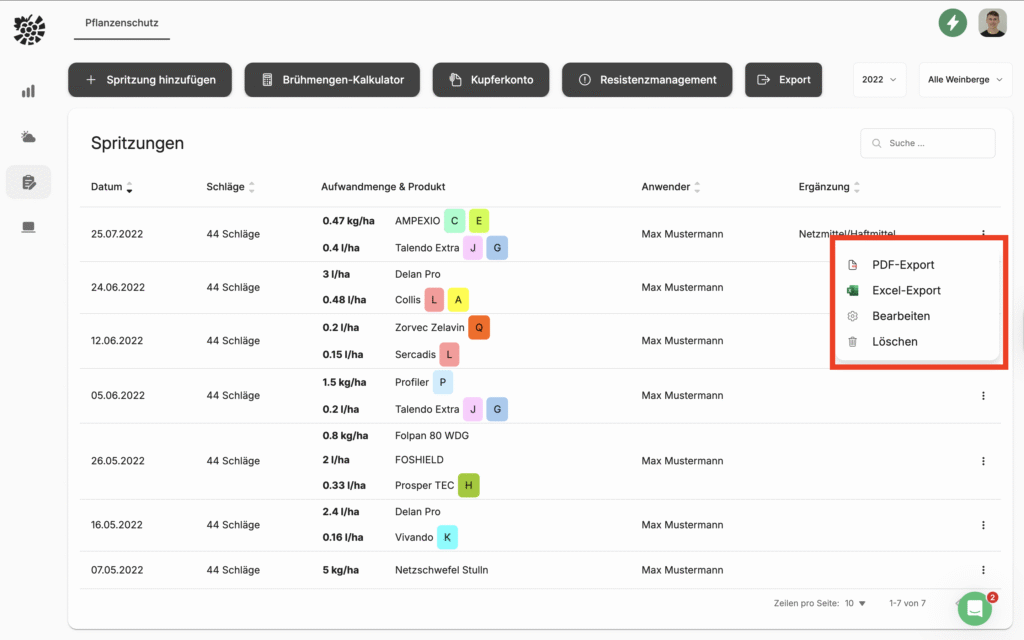Click the bar chart icon in sidebar
The image size is (1024, 640).
pyautogui.click(x=28, y=91)
